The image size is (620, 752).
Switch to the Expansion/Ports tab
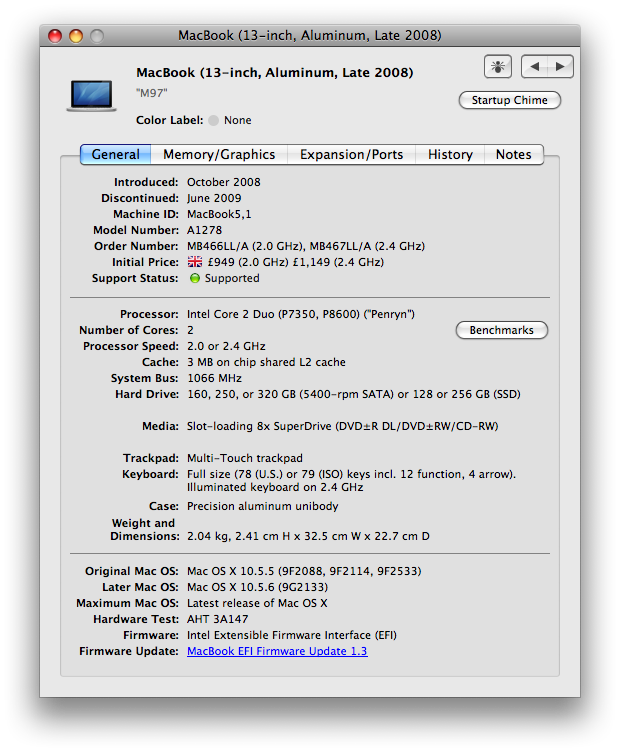tap(351, 154)
